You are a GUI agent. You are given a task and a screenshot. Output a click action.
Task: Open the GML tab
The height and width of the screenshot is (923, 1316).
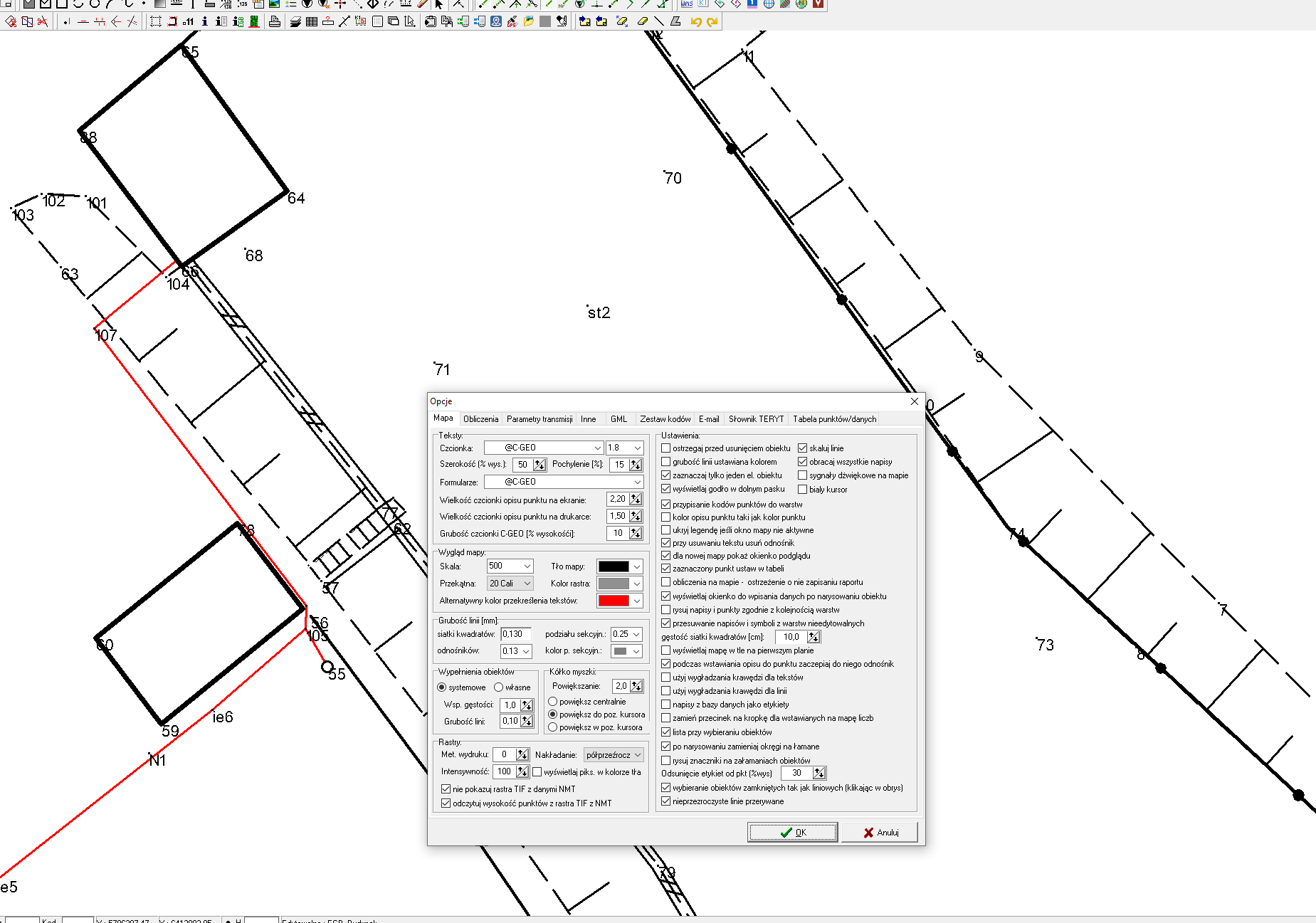click(x=619, y=419)
